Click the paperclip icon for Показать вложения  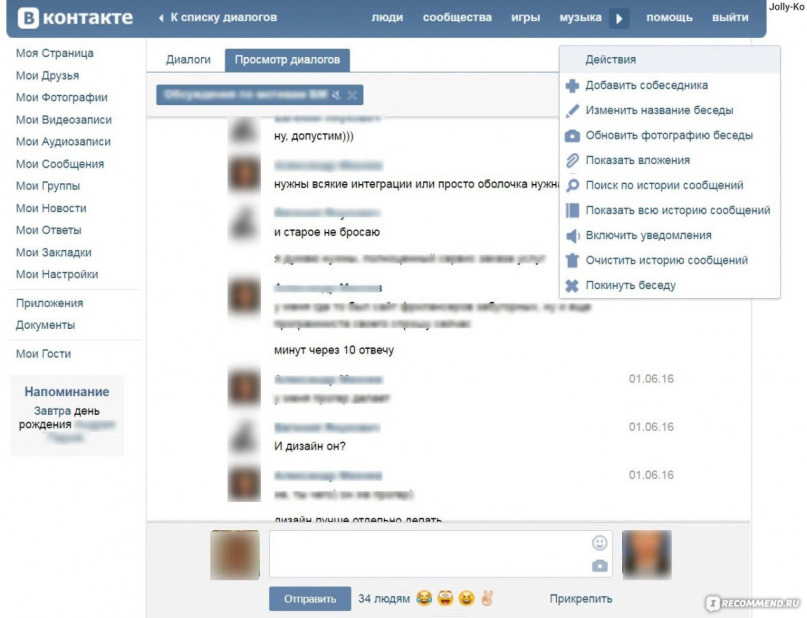(x=572, y=161)
